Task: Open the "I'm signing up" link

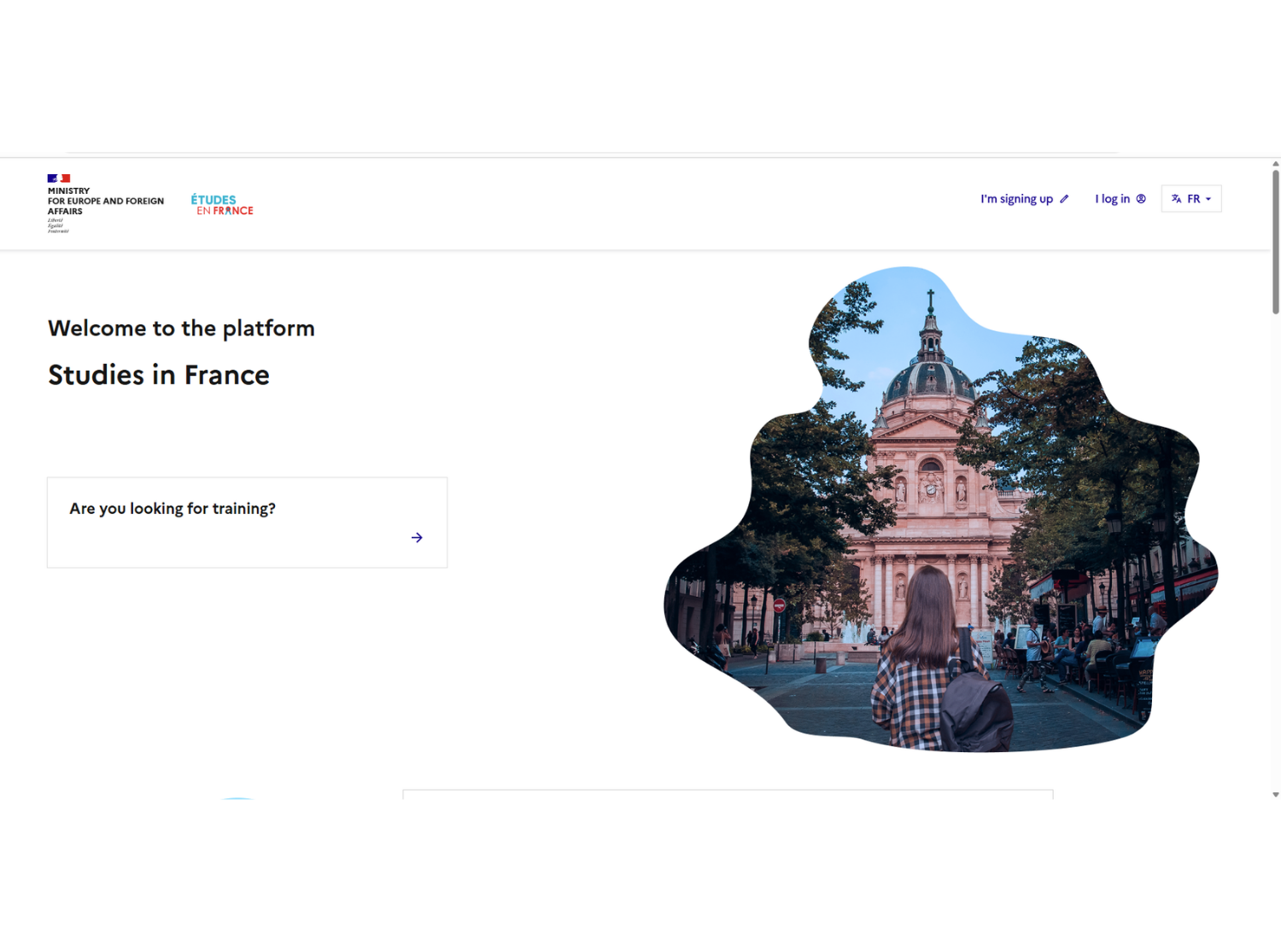Action: tap(1016, 199)
